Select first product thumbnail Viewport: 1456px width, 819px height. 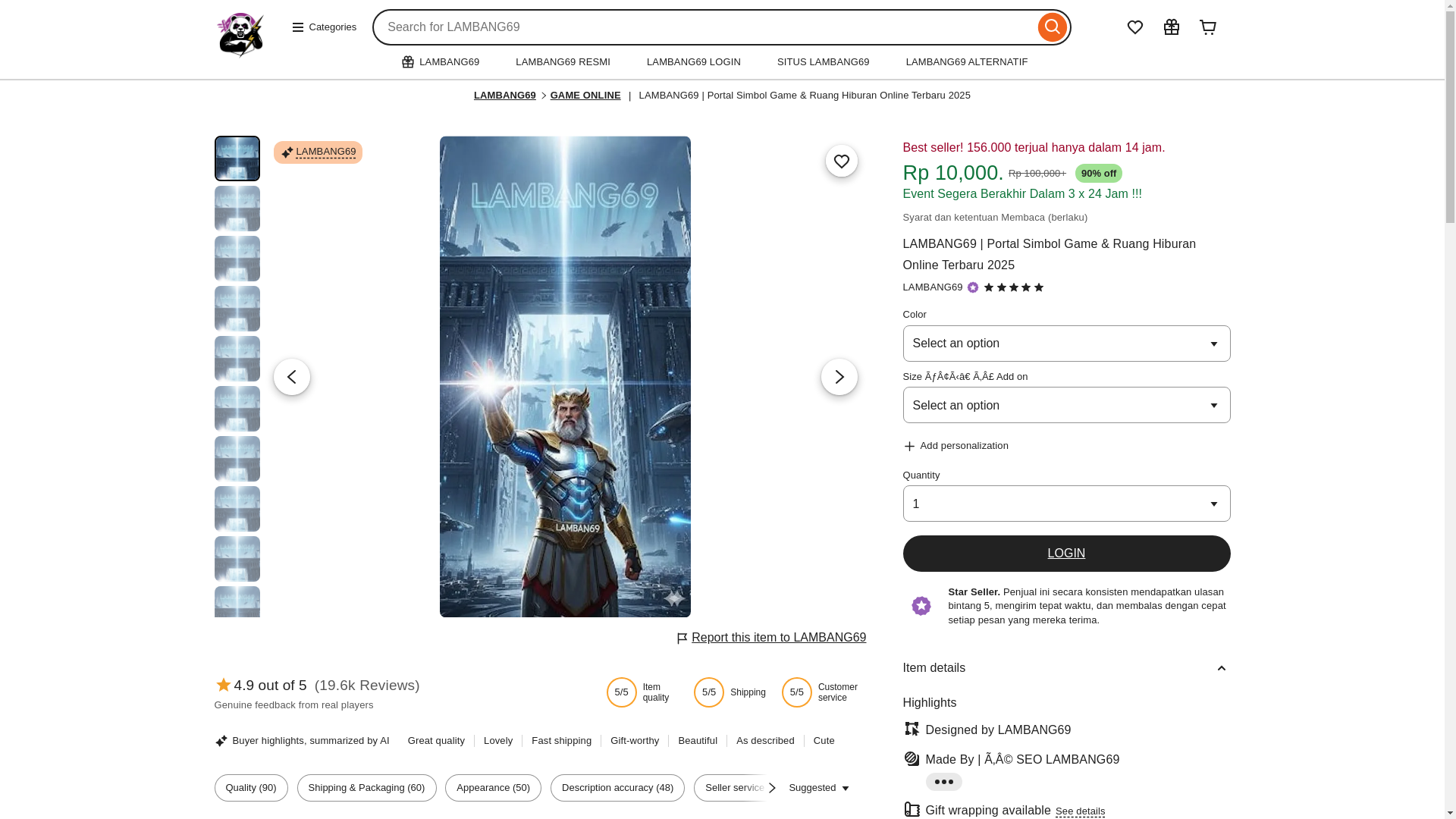pos(237,158)
